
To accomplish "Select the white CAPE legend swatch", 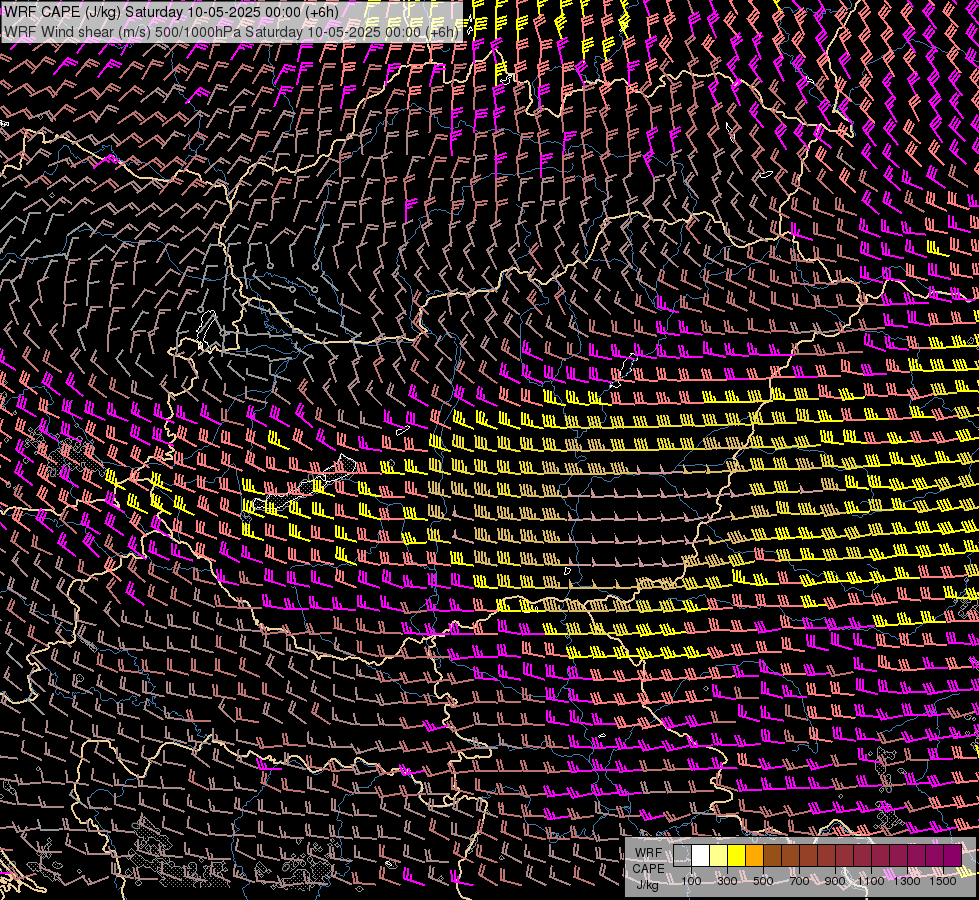I will click(x=701, y=855).
